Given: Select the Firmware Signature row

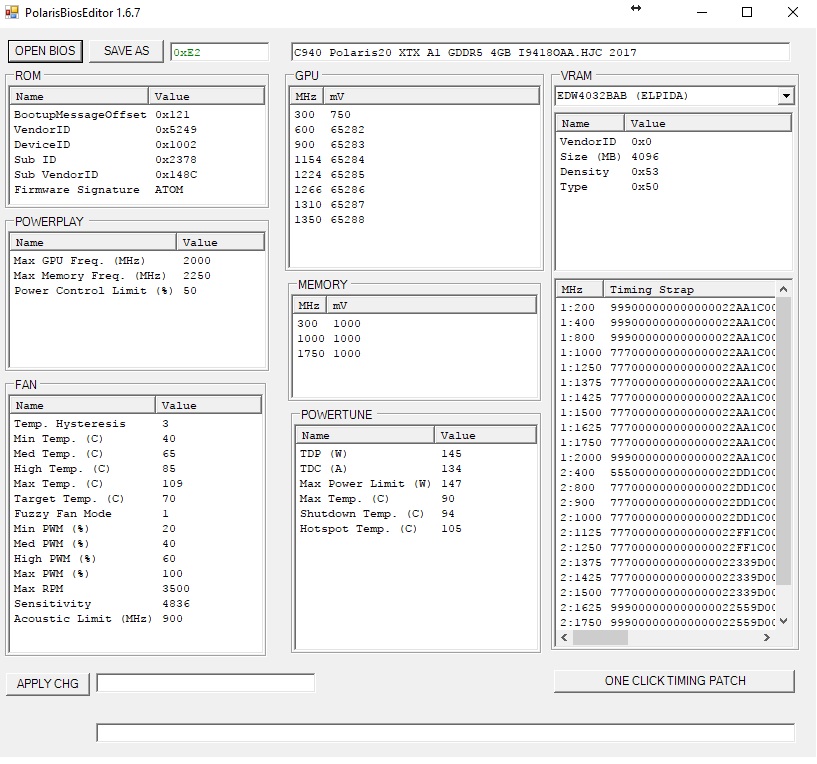Looking at the screenshot, I should pyautogui.click(x=137, y=190).
